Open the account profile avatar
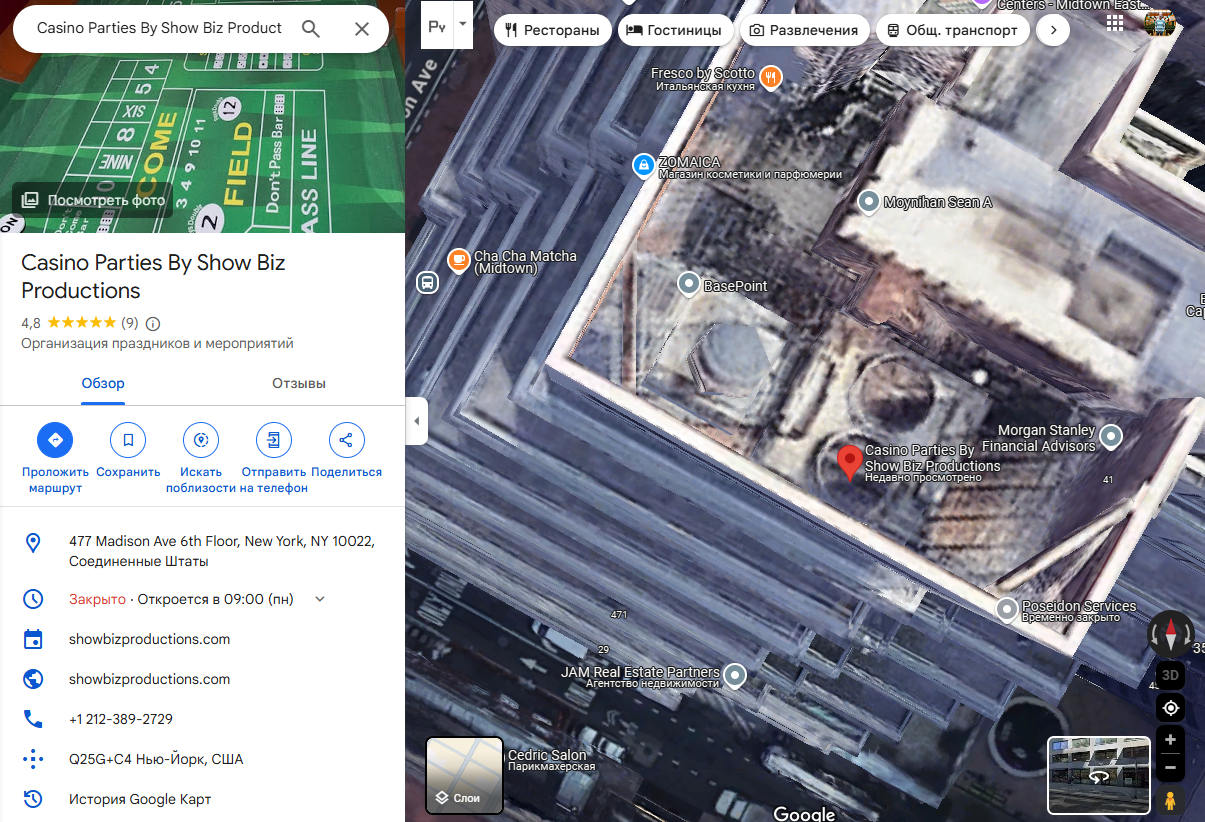The image size is (1205, 822). [x=1160, y=23]
